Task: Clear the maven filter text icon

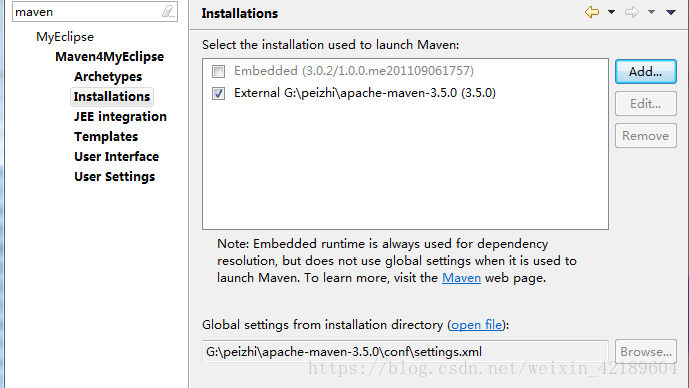Action: pos(168,11)
